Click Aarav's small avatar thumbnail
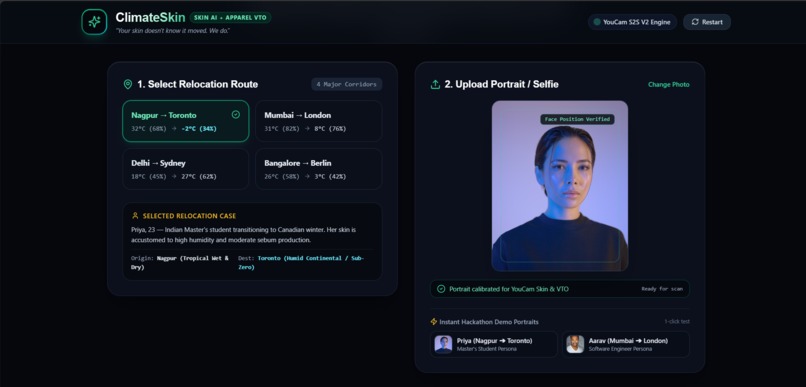 [575, 344]
